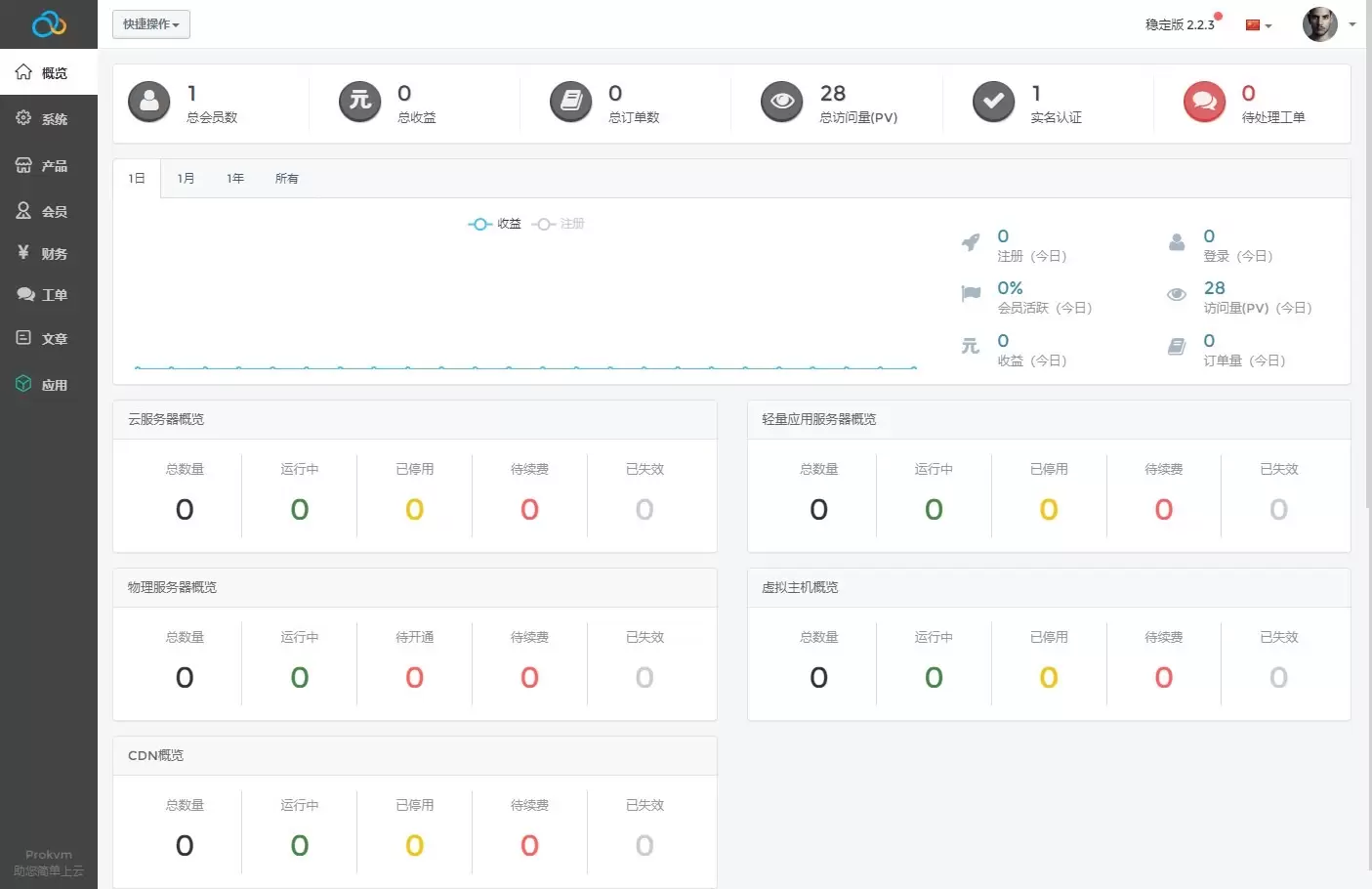
Task: Click the 总会员数 user circle icon
Action: tap(149, 102)
